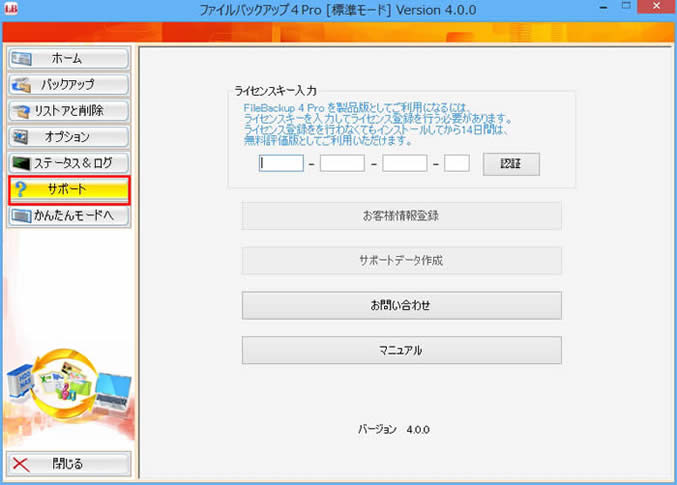Click the 認証 button

click(x=511, y=164)
